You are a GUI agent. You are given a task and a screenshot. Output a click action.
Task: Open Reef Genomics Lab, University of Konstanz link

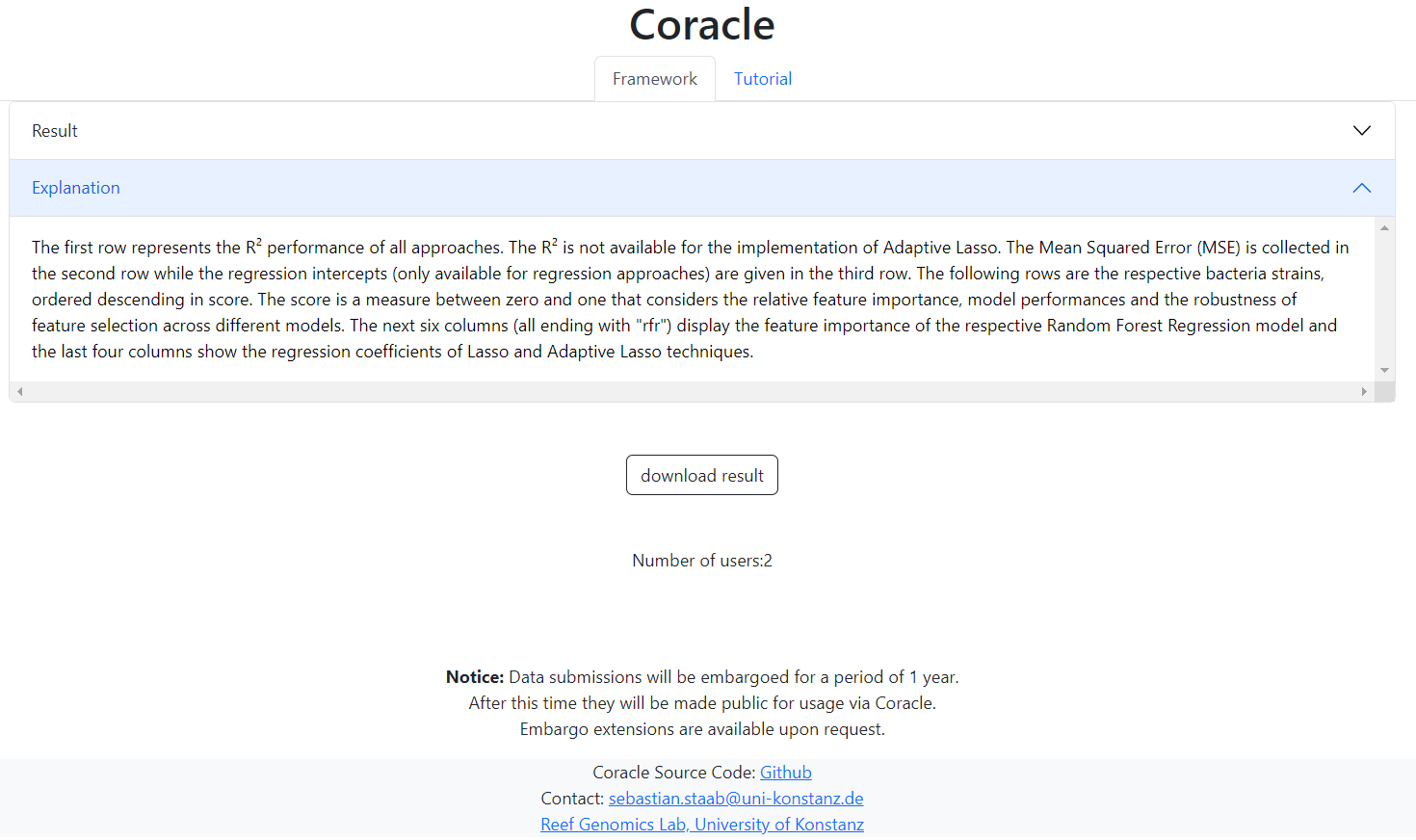coord(702,825)
